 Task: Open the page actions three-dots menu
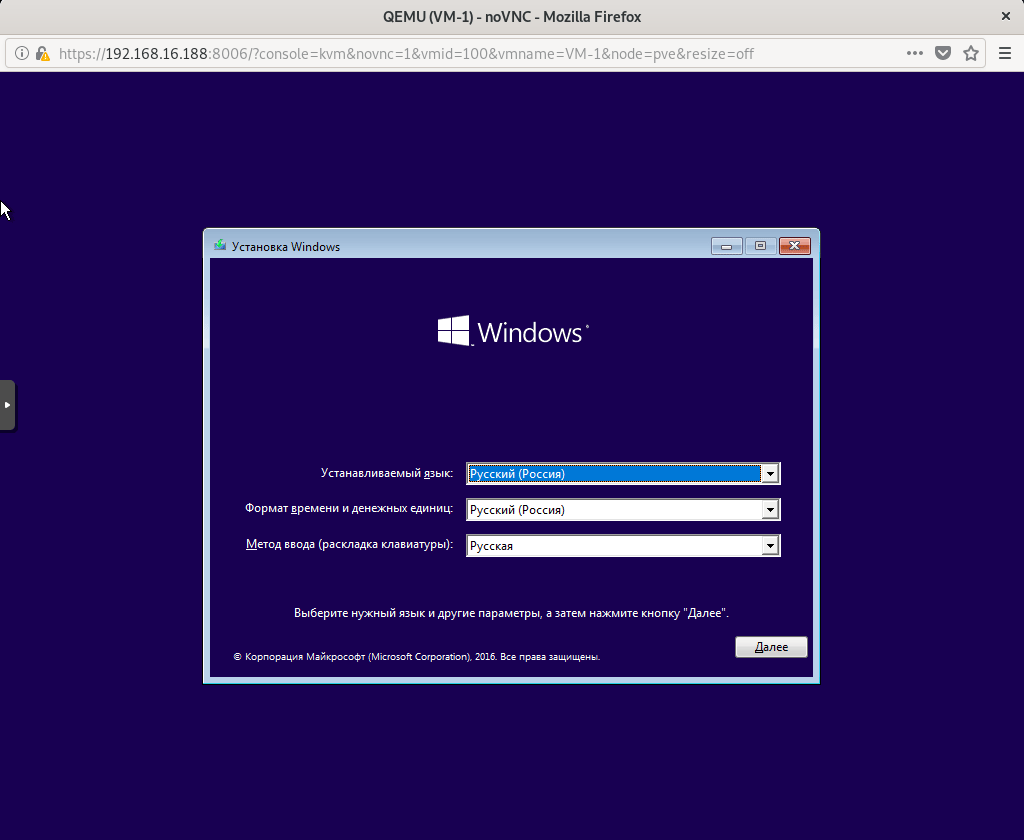click(914, 54)
